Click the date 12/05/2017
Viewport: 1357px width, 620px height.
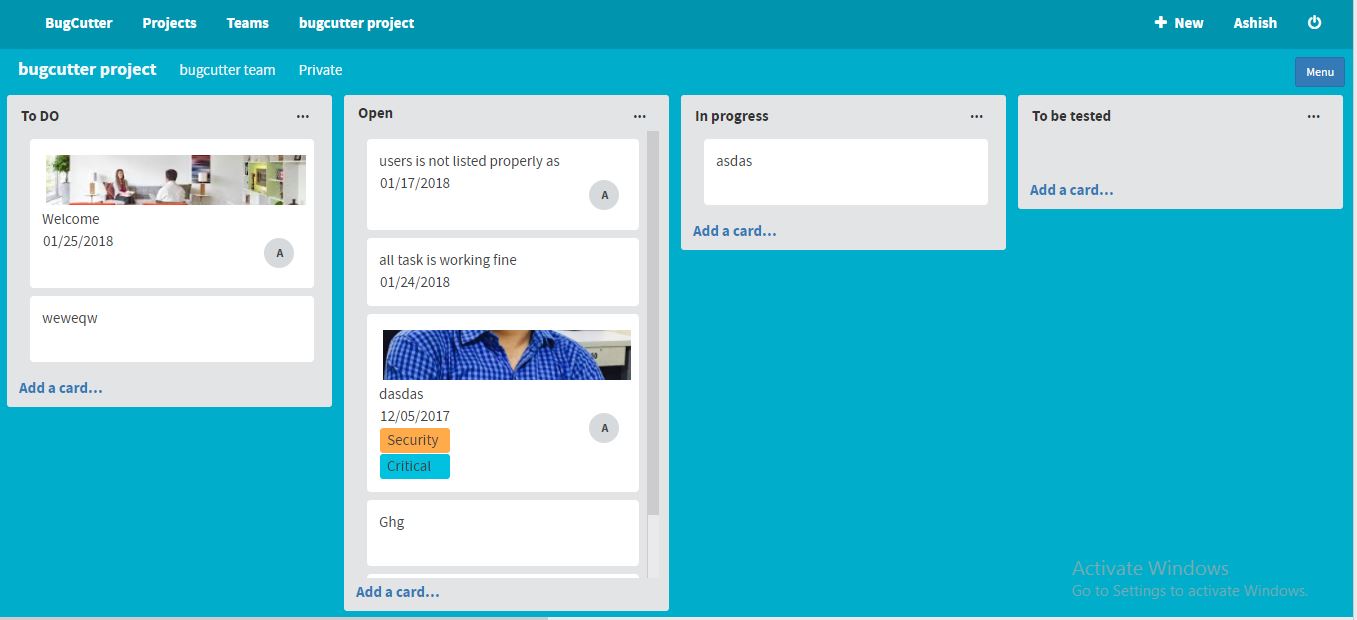coord(415,416)
